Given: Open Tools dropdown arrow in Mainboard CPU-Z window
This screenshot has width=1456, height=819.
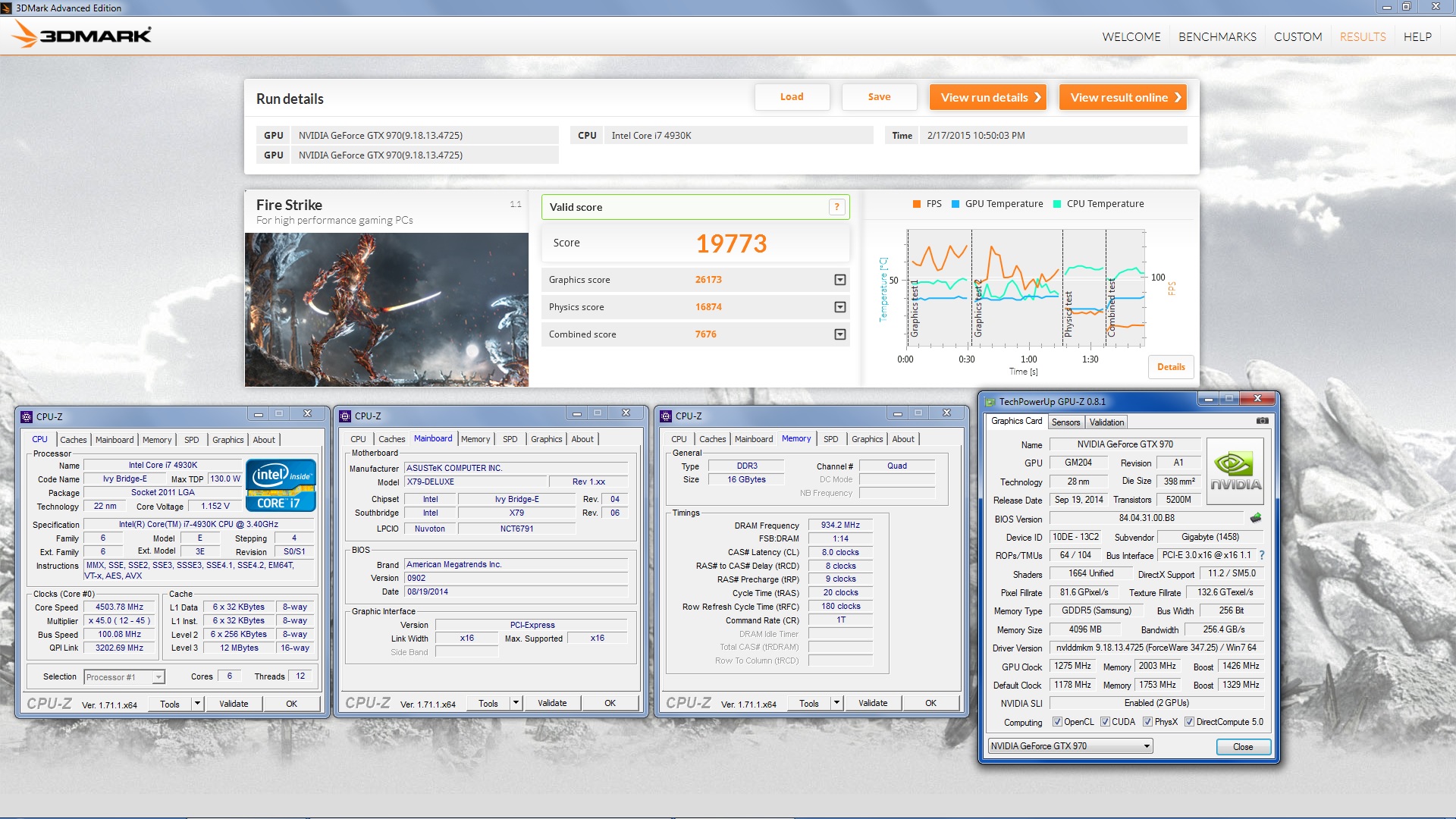Looking at the screenshot, I should (516, 703).
